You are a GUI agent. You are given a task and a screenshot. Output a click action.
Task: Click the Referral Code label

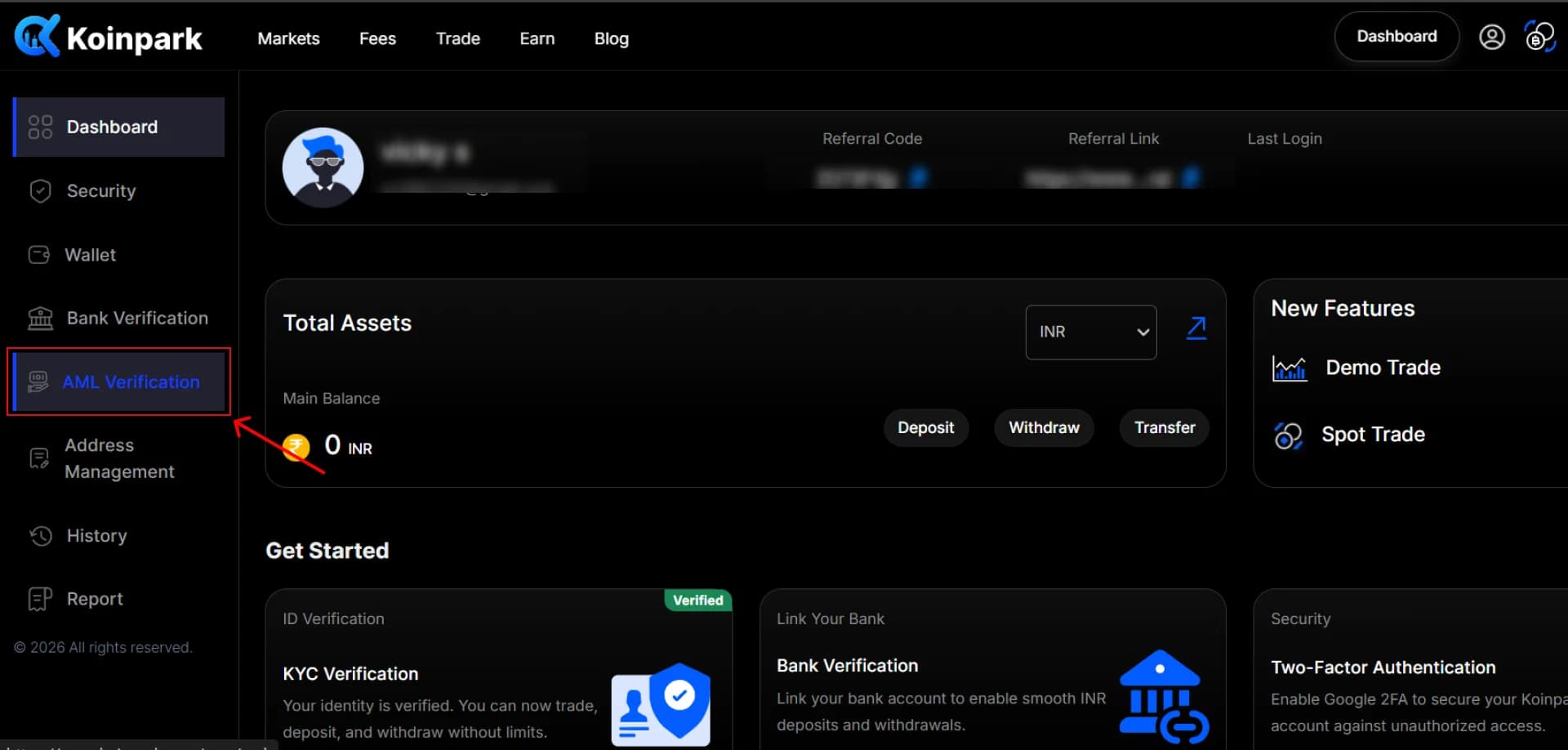point(872,139)
